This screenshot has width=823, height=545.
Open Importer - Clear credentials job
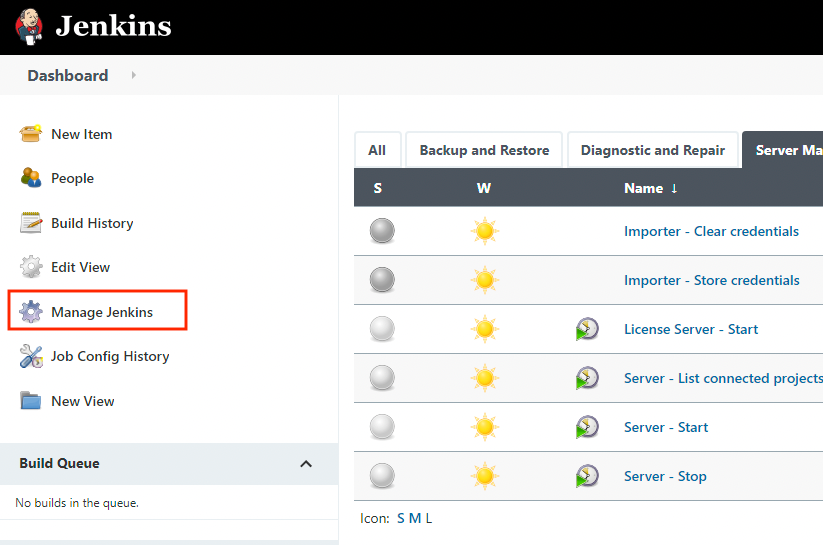[x=711, y=232]
